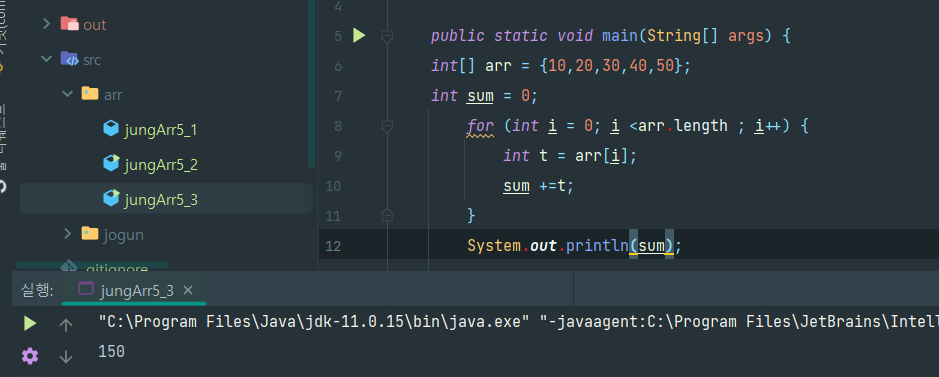Fold the for loop at line 8
Screen dimensions: 939x377
[x=387, y=126]
